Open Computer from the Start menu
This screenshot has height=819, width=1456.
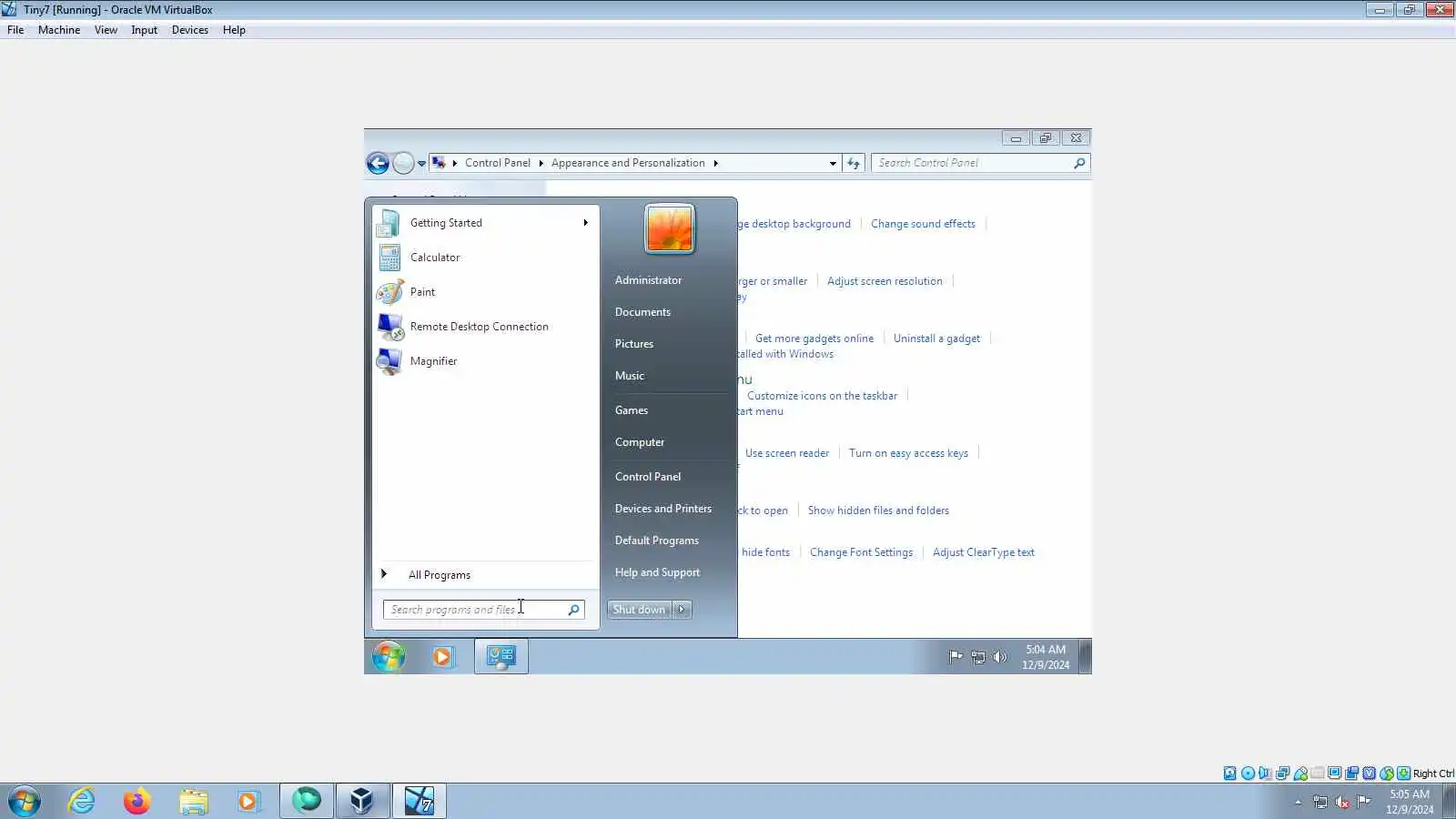(640, 442)
